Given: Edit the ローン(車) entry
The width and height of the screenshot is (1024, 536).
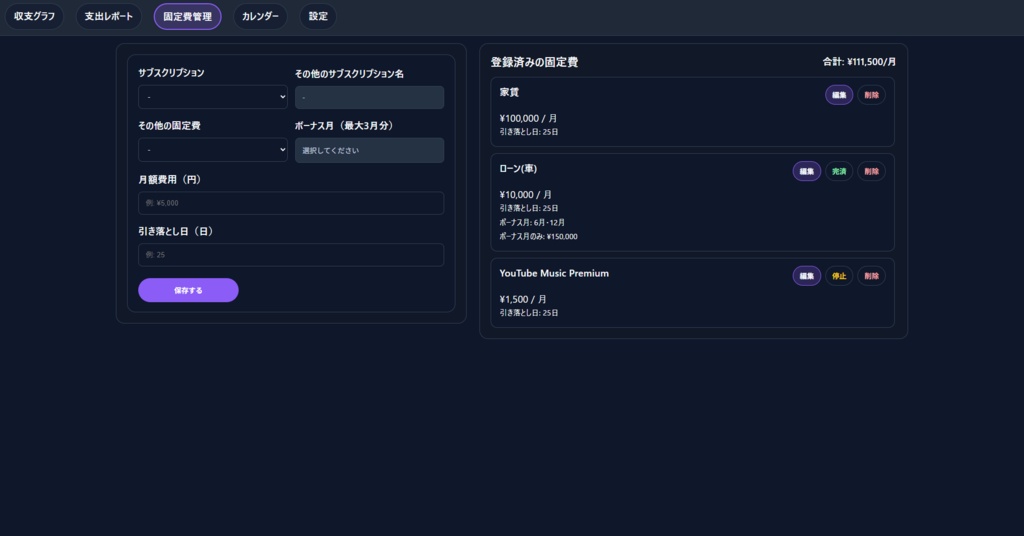Looking at the screenshot, I should click(807, 172).
